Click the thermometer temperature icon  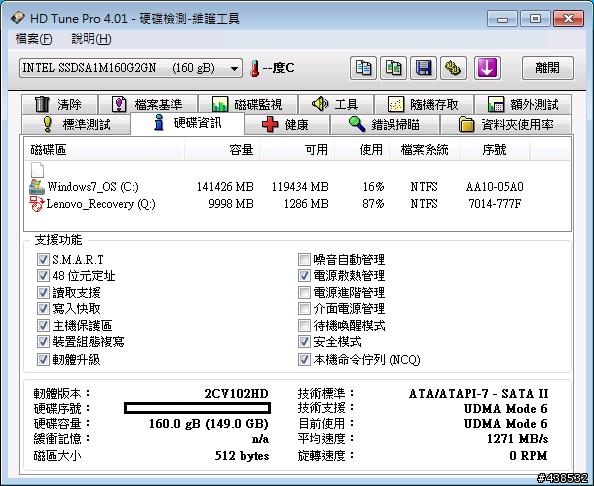coord(255,69)
